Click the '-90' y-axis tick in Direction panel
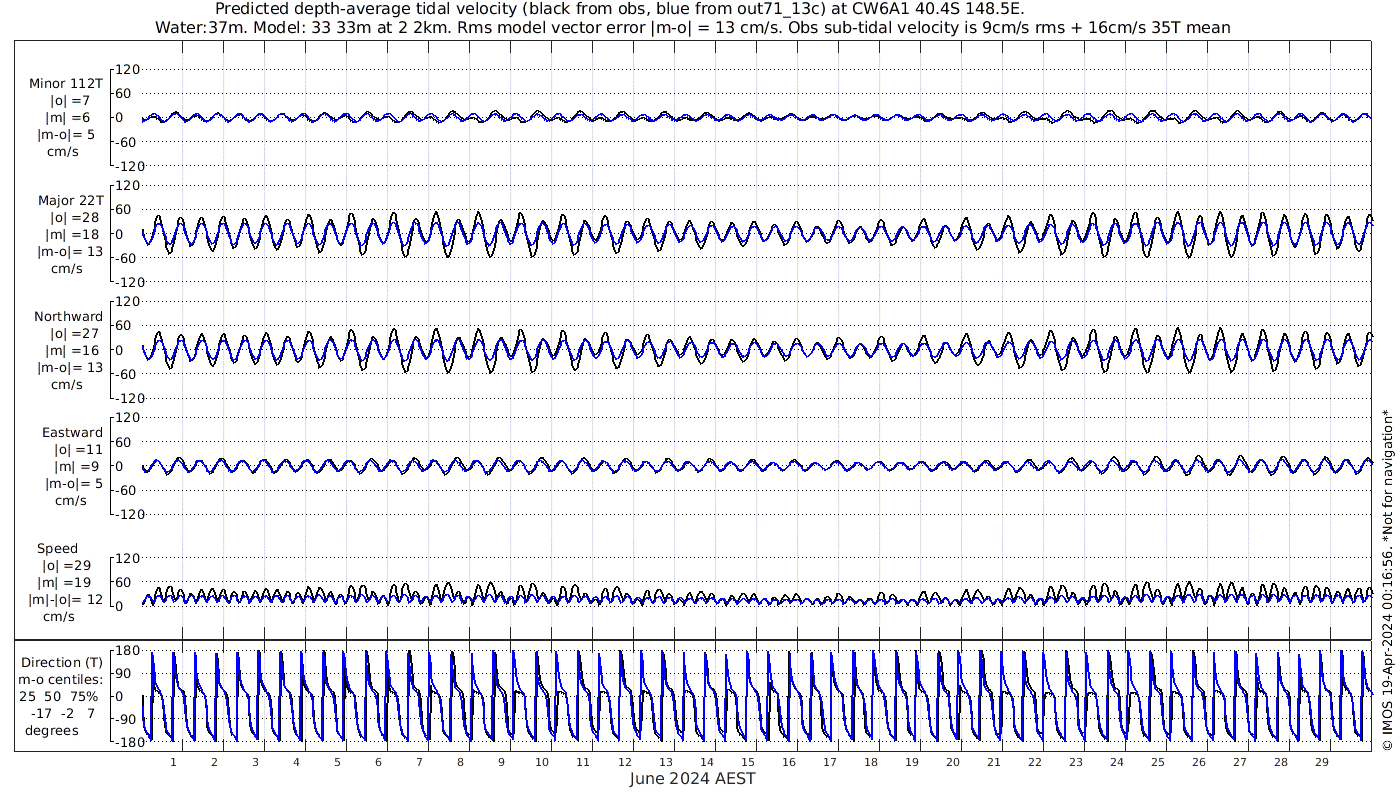The image size is (1400, 800). point(126,719)
